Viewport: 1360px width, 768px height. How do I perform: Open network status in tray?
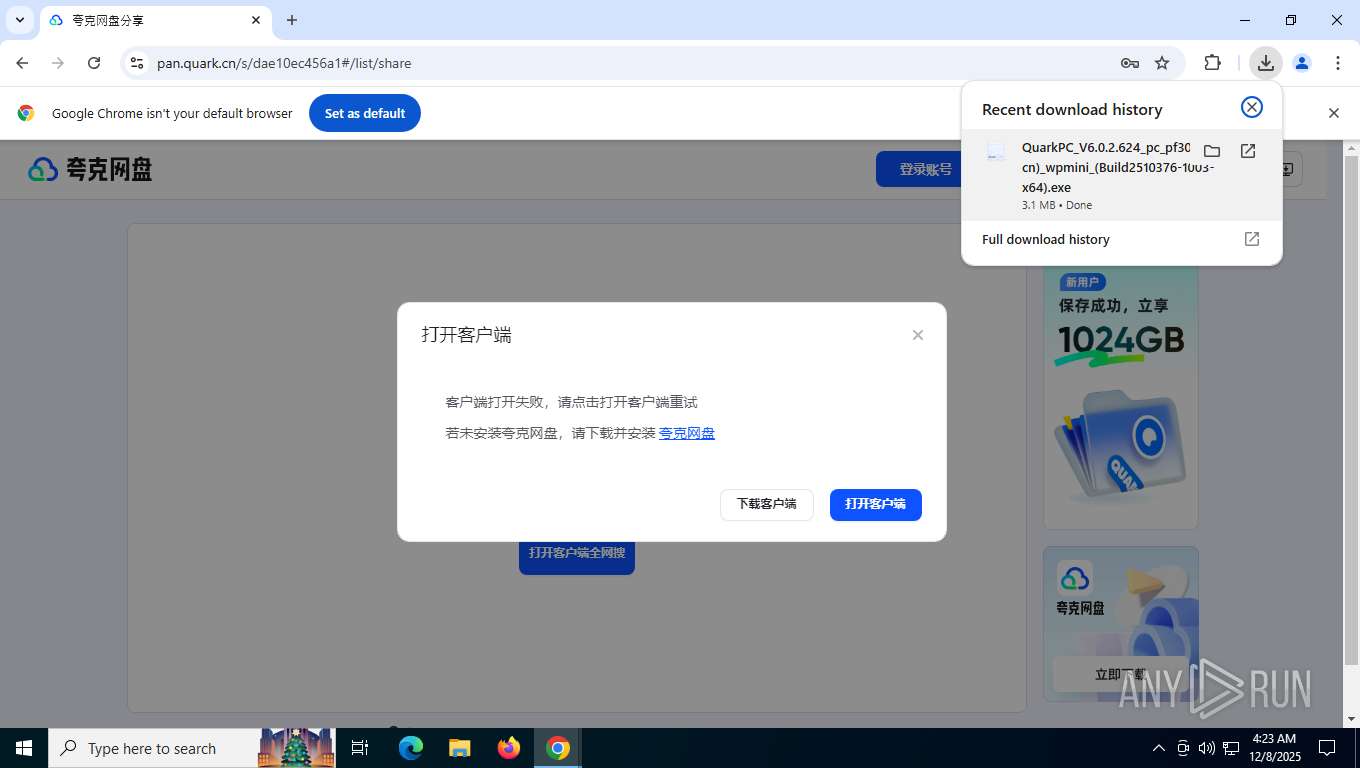click(1231, 748)
